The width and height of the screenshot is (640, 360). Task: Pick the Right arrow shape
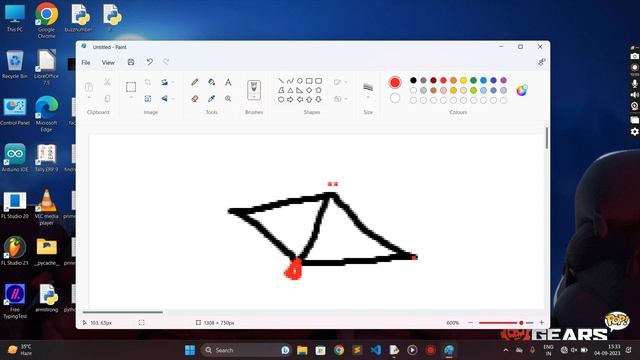tap(290, 100)
